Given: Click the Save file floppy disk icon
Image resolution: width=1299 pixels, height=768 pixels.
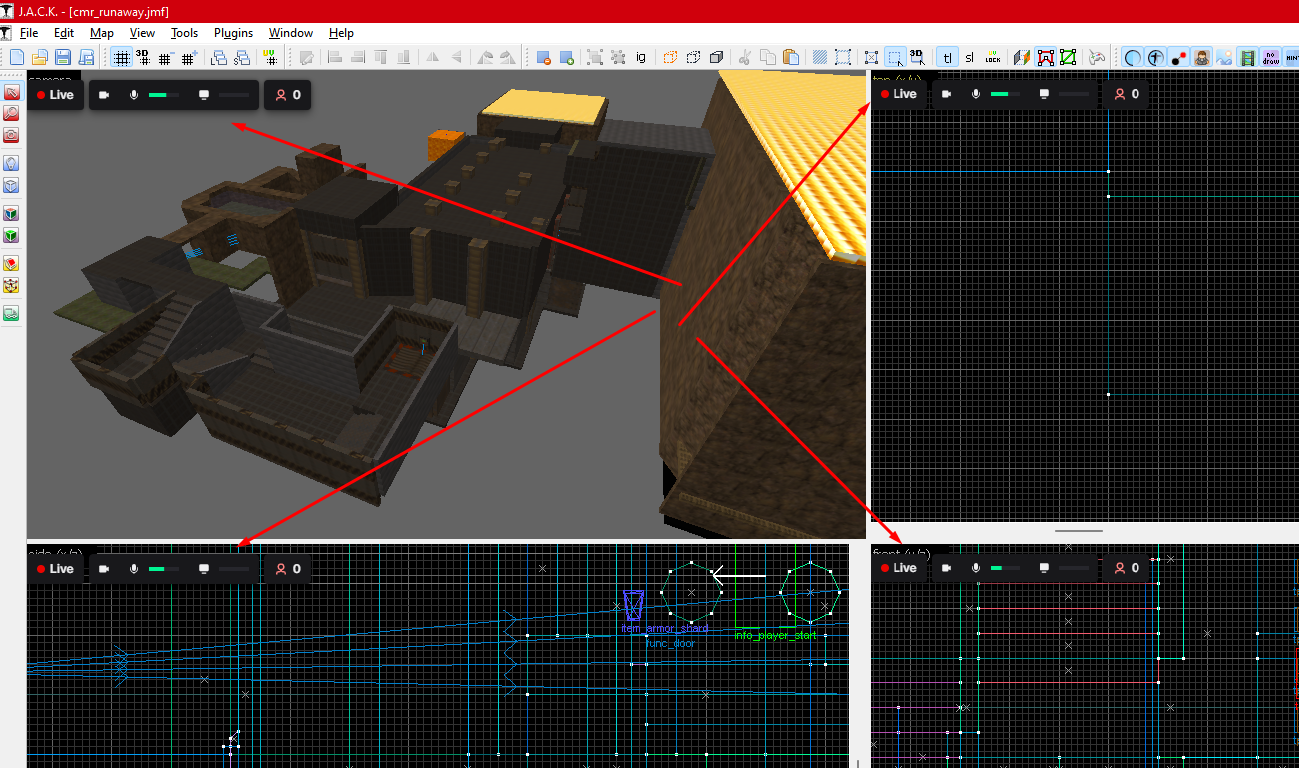Looking at the screenshot, I should tap(63, 57).
